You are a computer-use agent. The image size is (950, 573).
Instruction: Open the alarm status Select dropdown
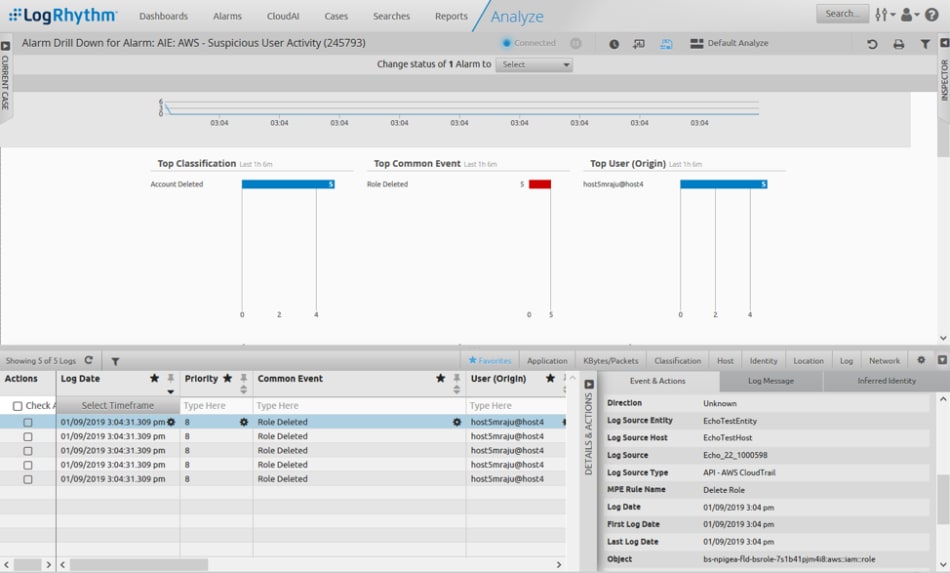pyautogui.click(x=534, y=64)
